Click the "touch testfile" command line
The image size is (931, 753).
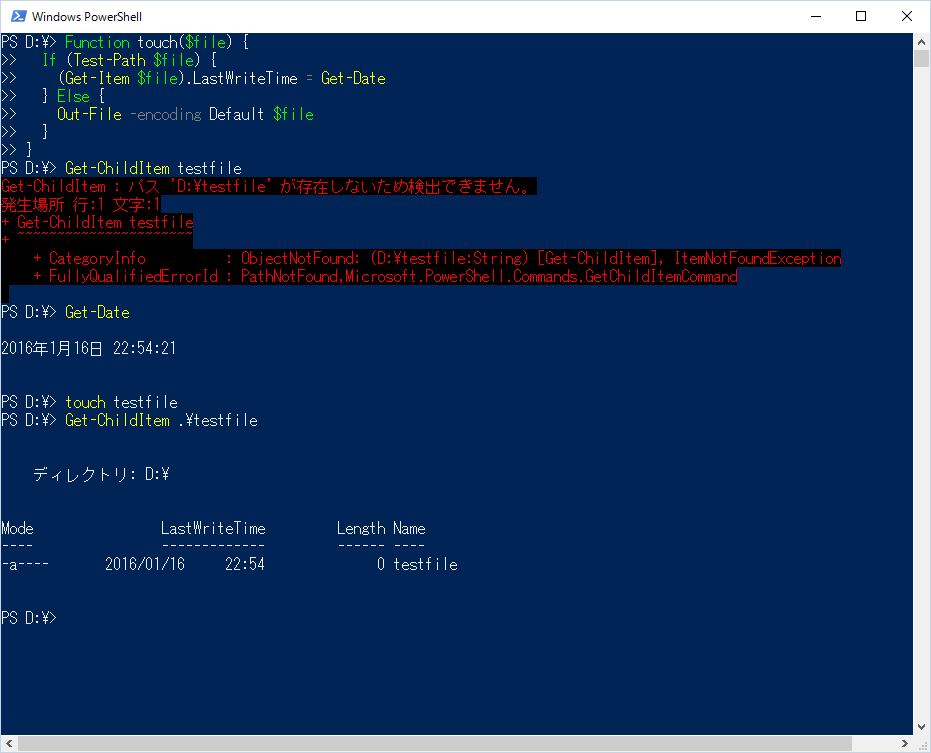121,402
